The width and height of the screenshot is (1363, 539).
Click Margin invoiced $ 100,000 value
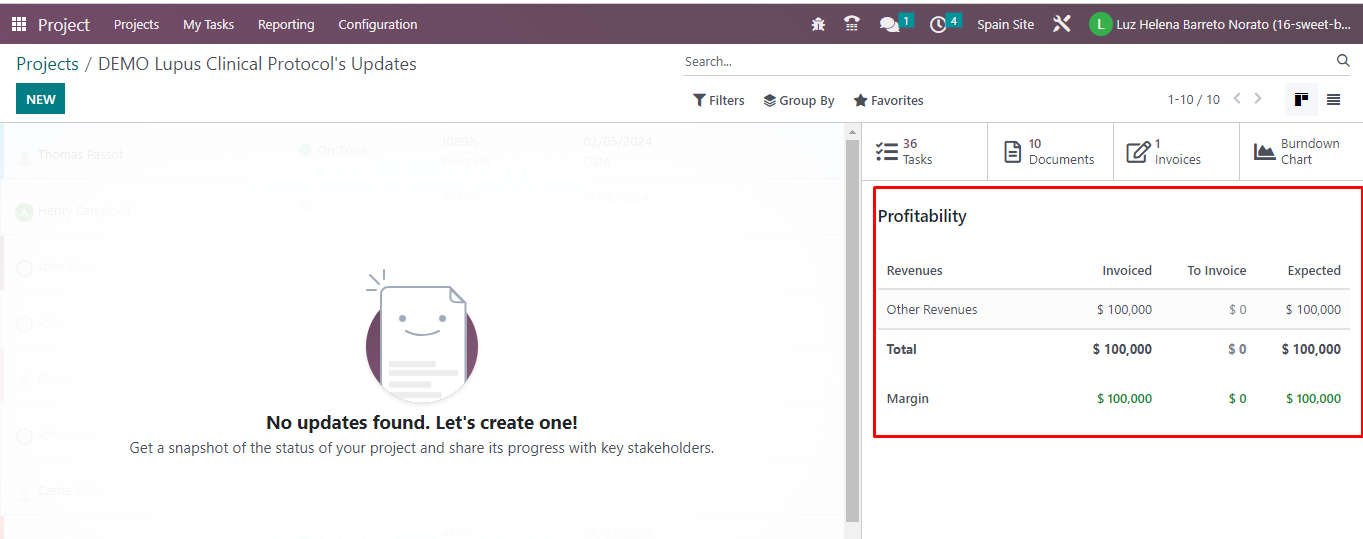tap(1124, 398)
